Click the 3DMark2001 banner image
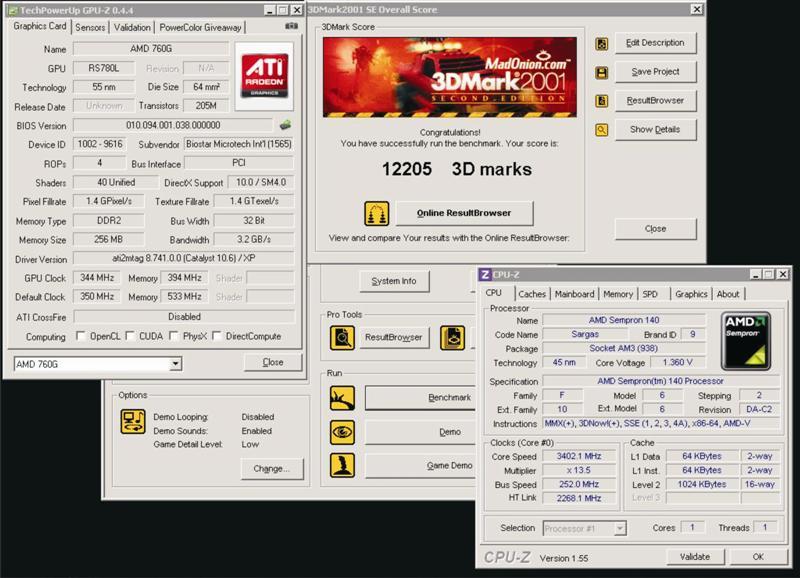The image size is (800, 578). pos(449,77)
